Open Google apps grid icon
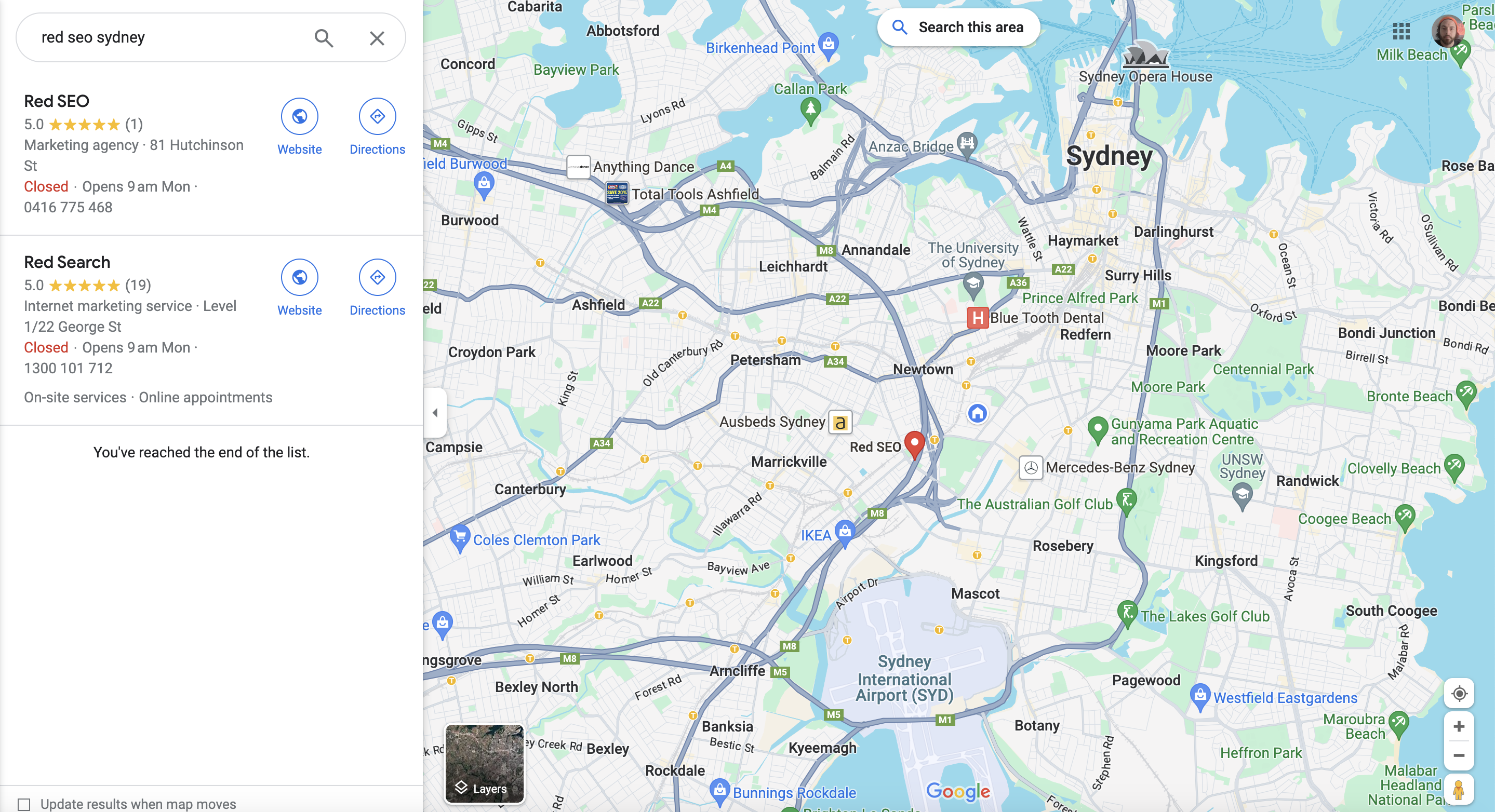 pyautogui.click(x=1401, y=31)
